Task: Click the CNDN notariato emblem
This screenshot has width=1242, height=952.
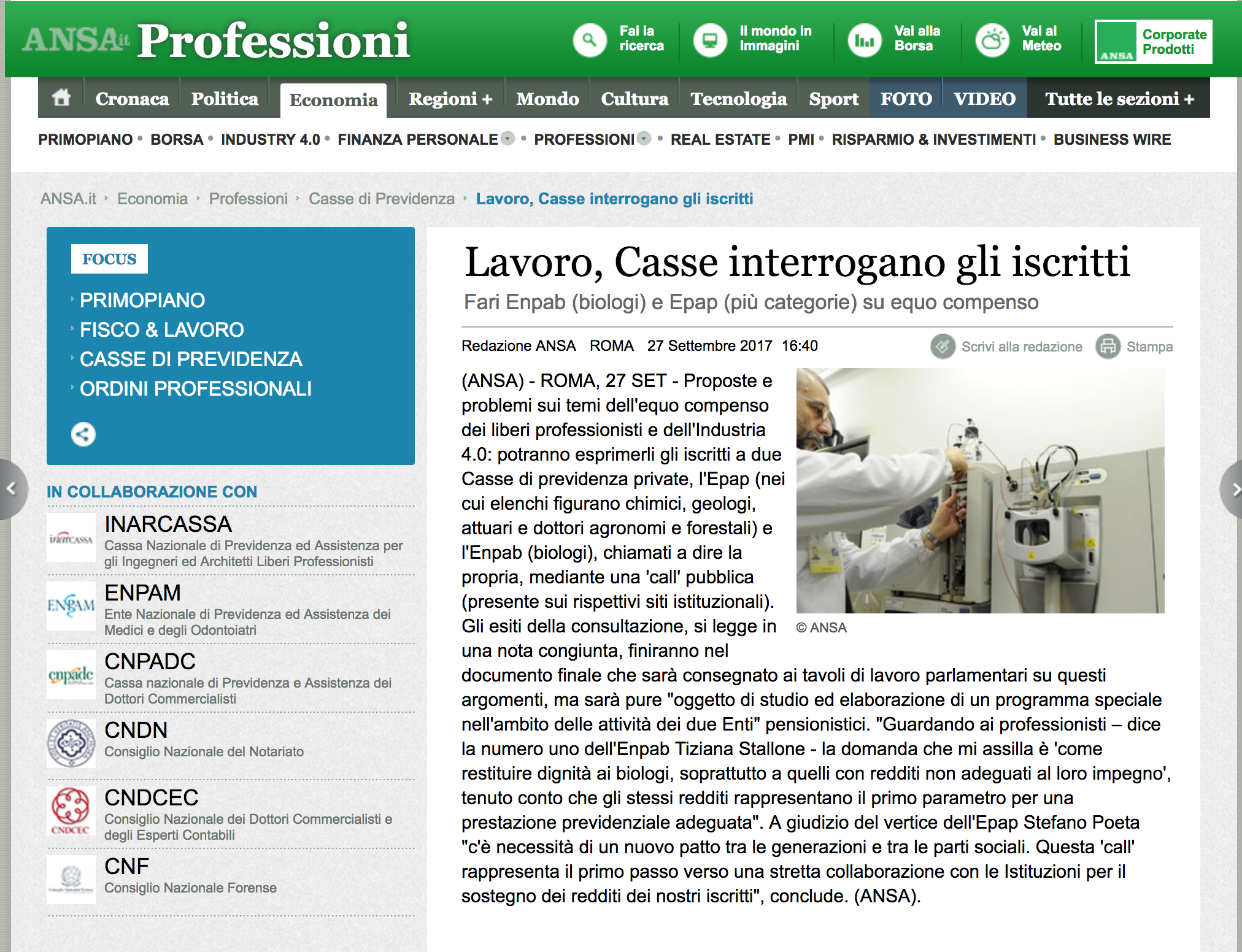Action: [71, 743]
